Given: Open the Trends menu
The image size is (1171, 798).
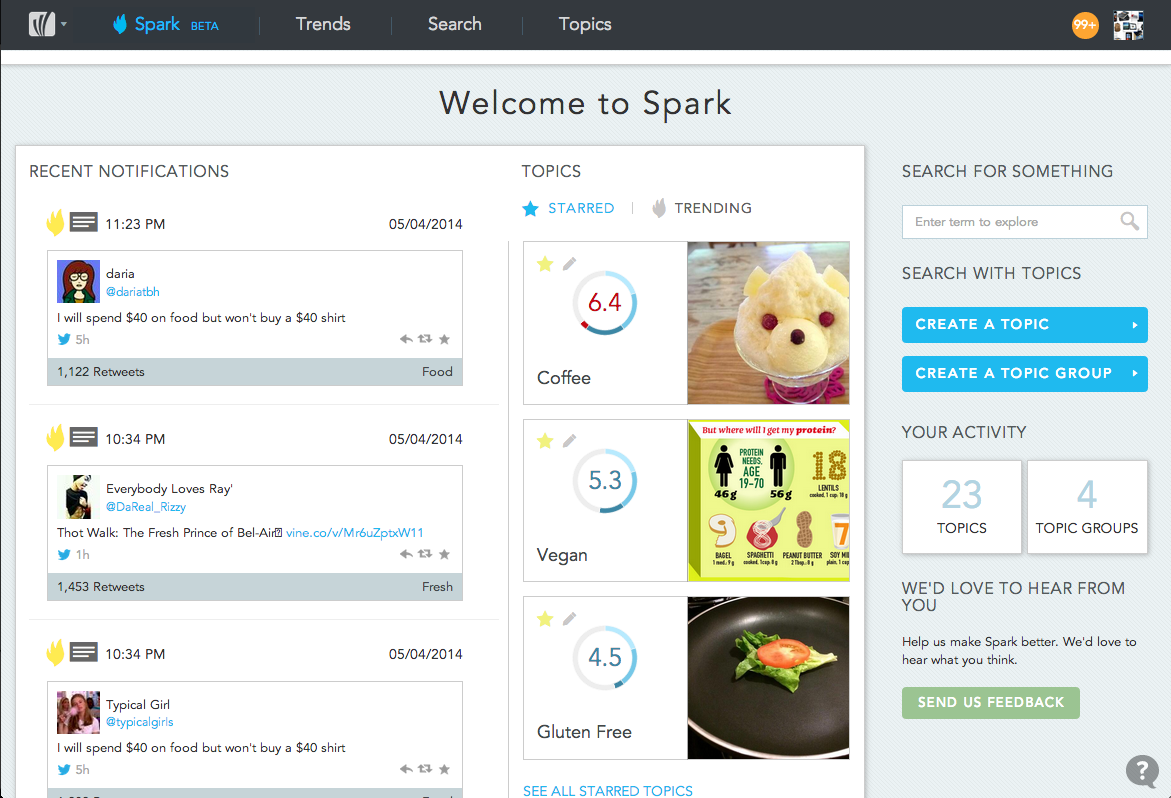Looking at the screenshot, I should [323, 24].
